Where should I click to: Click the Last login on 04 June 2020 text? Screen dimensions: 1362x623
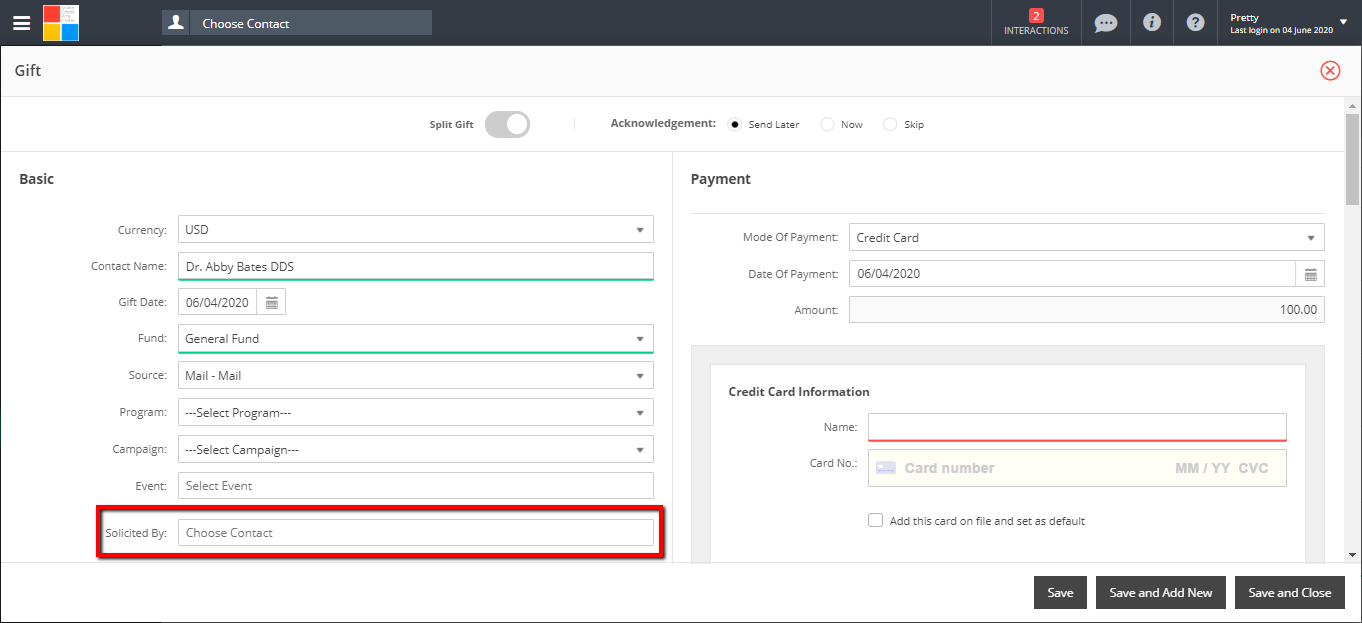[x=1281, y=30]
